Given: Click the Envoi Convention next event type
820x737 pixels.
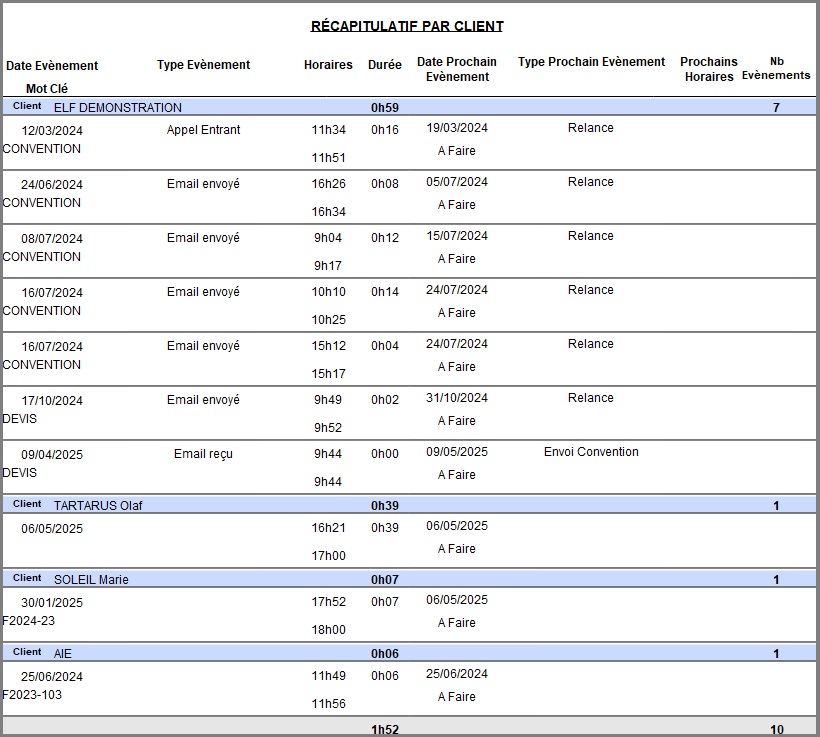Looking at the screenshot, I should tap(591, 451).
